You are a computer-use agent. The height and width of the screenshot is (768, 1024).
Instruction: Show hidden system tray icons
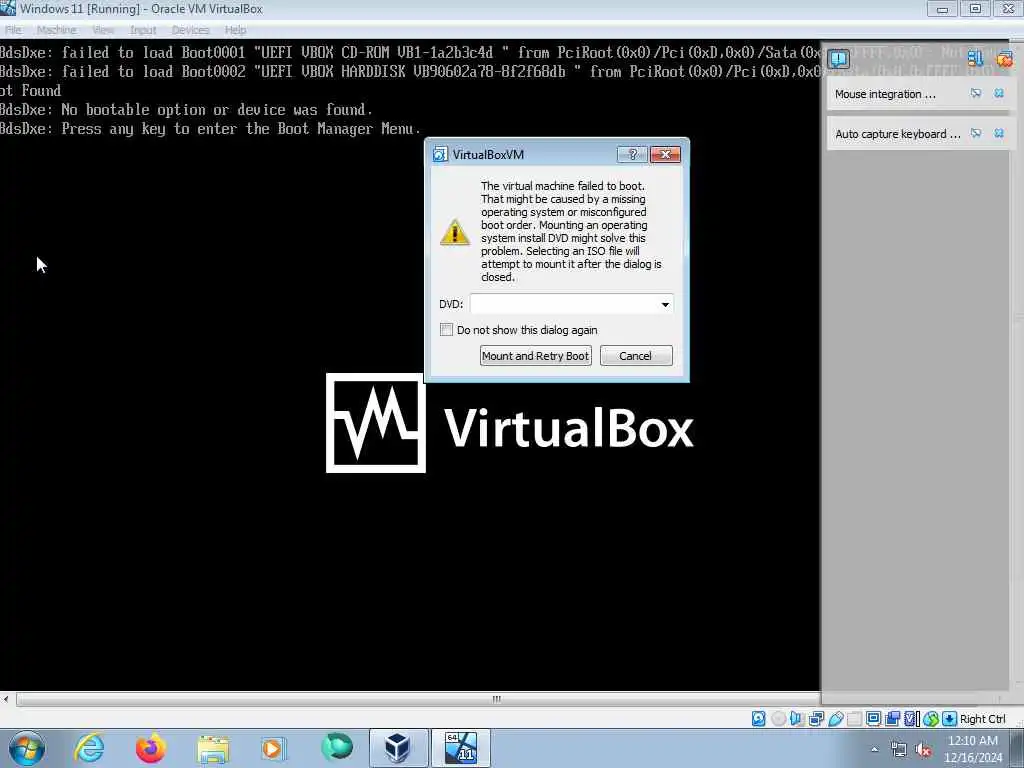point(874,749)
